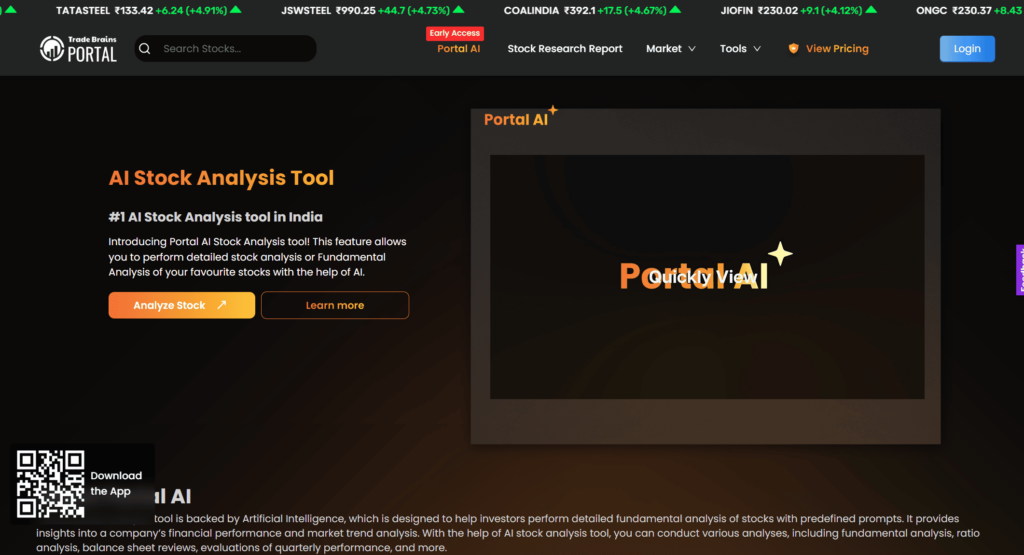The height and width of the screenshot is (555, 1024).
Task: Click the shield icon beside View Pricing
Action: (793, 48)
